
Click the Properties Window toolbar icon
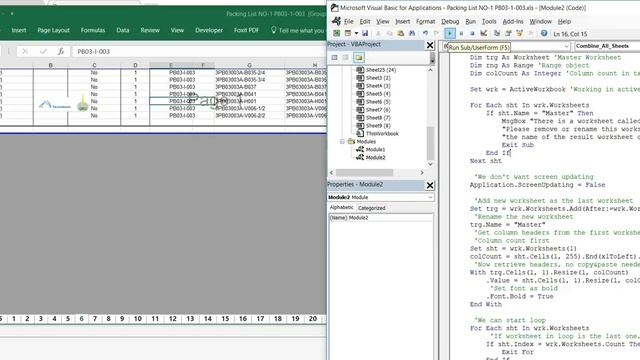pos(508,33)
